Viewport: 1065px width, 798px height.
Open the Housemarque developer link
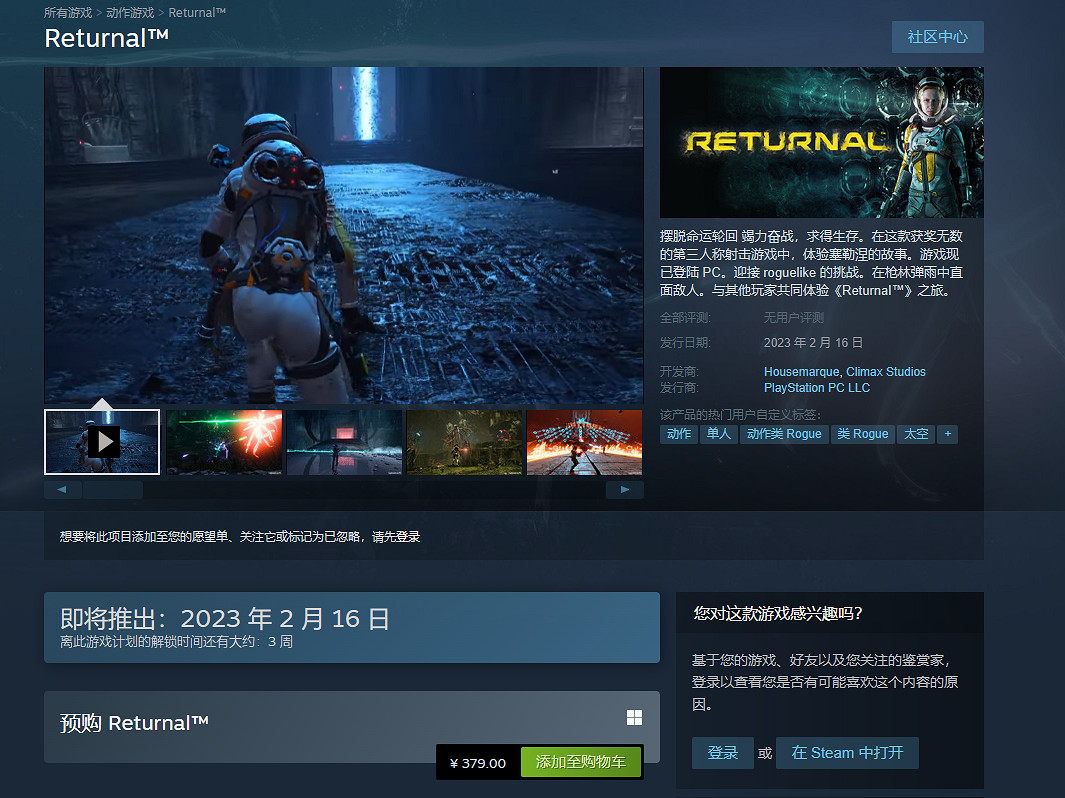click(801, 372)
